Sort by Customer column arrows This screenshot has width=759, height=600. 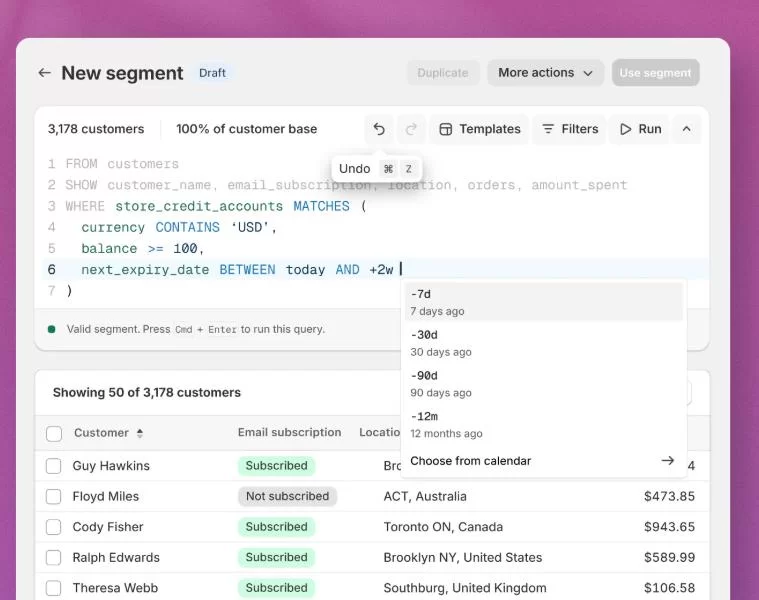(140, 433)
